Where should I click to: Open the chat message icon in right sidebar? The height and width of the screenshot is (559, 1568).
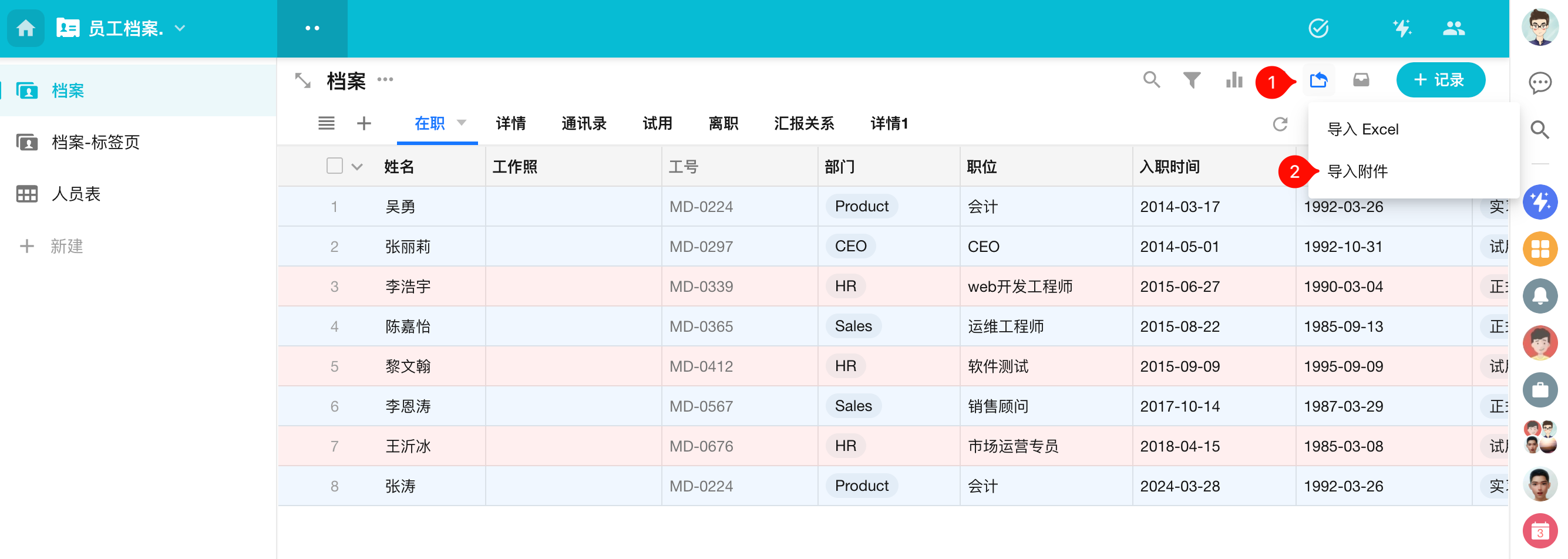pyautogui.click(x=1539, y=82)
